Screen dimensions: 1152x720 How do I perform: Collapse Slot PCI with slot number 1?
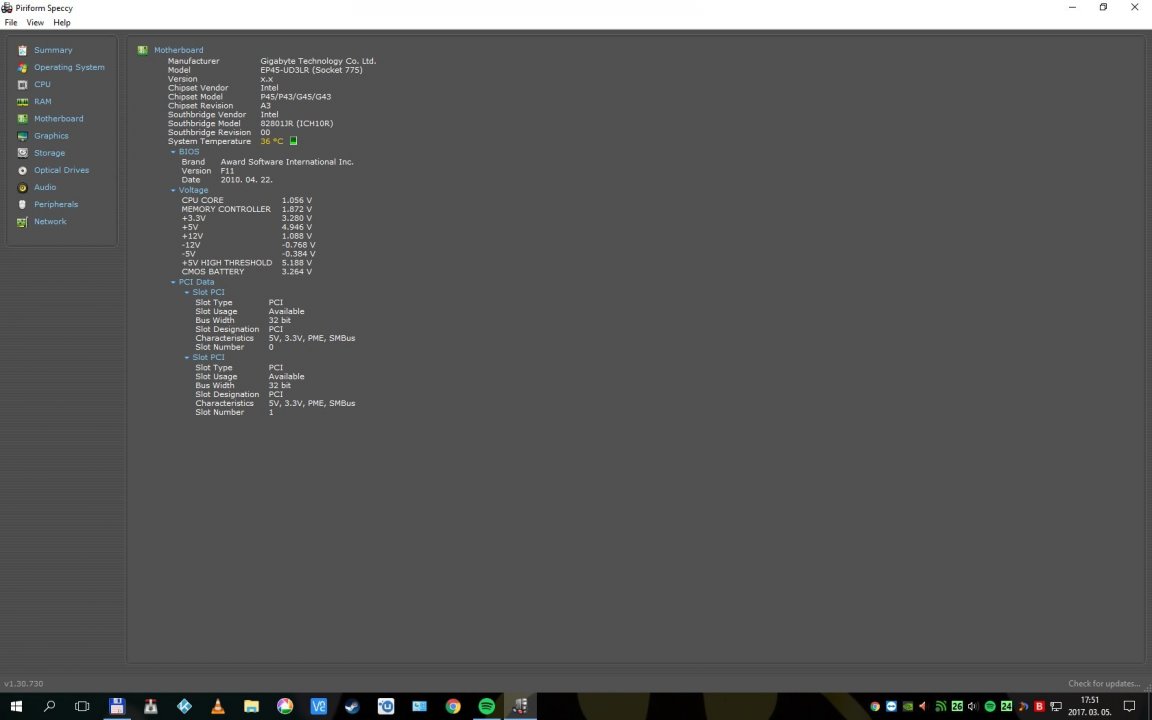pos(187,358)
